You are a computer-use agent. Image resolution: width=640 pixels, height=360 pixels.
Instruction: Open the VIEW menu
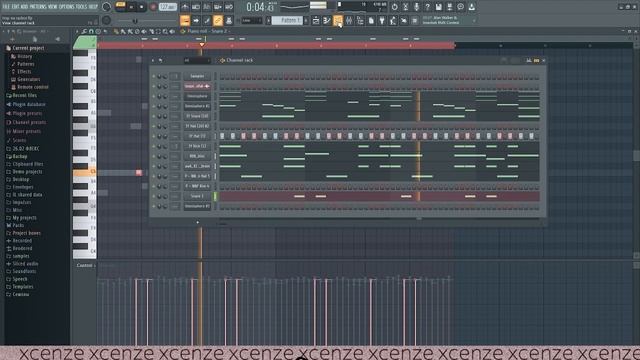click(x=53, y=7)
